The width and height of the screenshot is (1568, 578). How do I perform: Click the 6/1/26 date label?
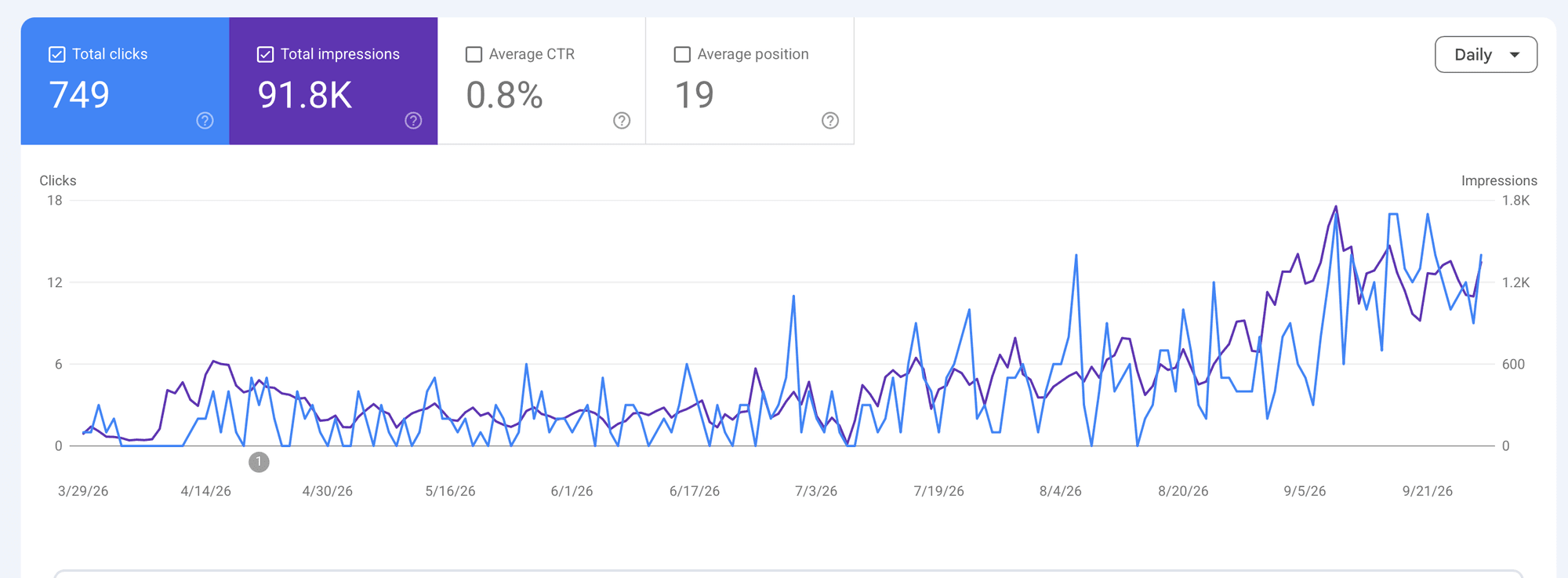[x=572, y=491]
